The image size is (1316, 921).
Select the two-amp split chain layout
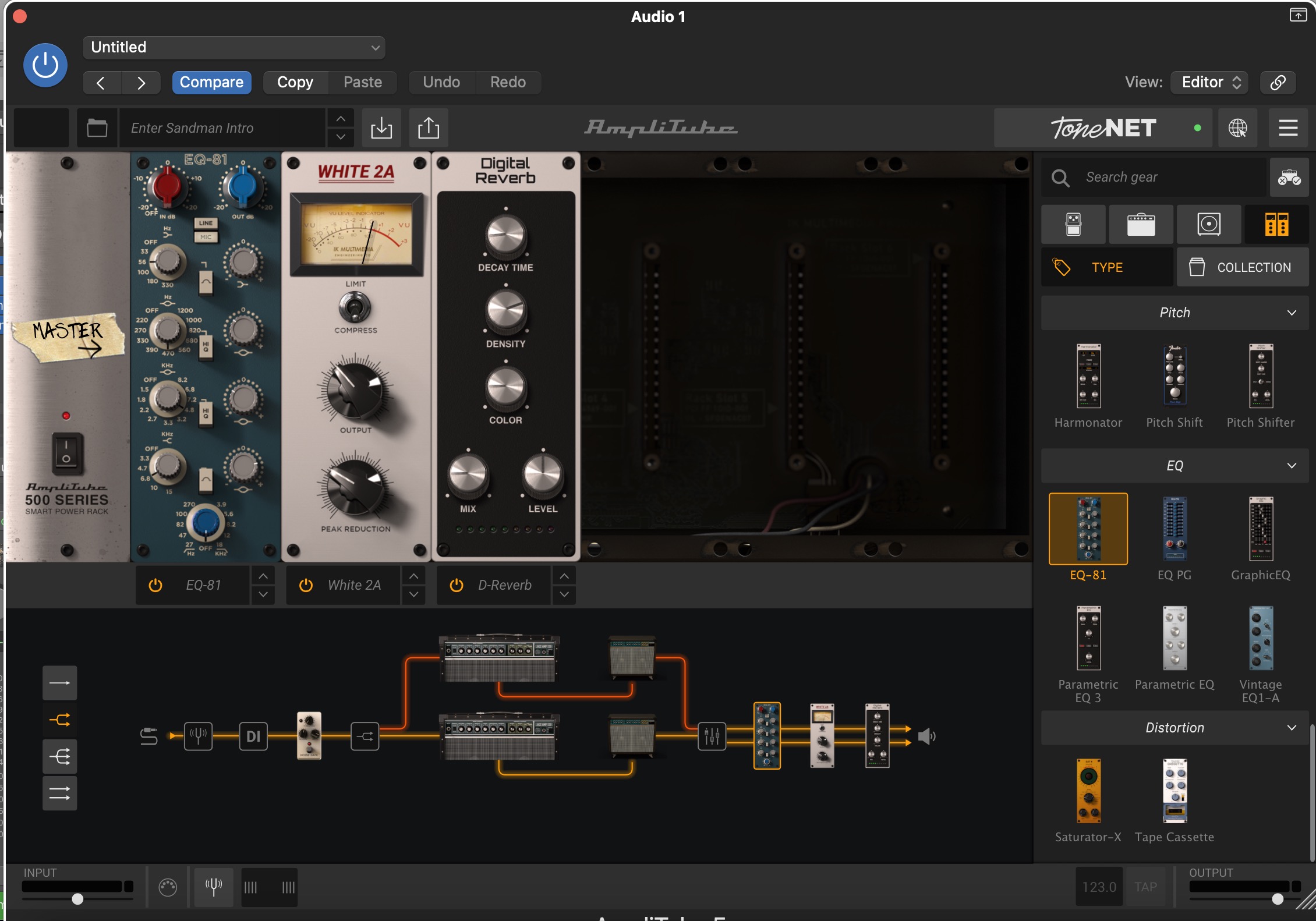(59, 720)
